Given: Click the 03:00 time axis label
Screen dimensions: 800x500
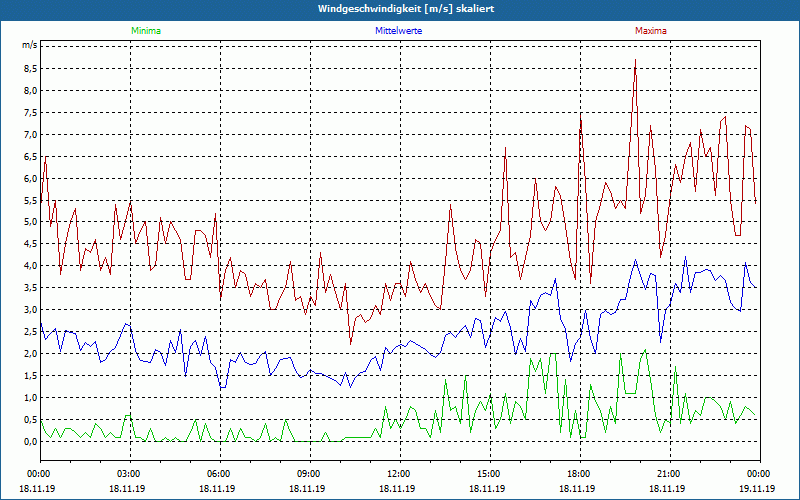Looking at the screenshot, I should tap(131, 474).
